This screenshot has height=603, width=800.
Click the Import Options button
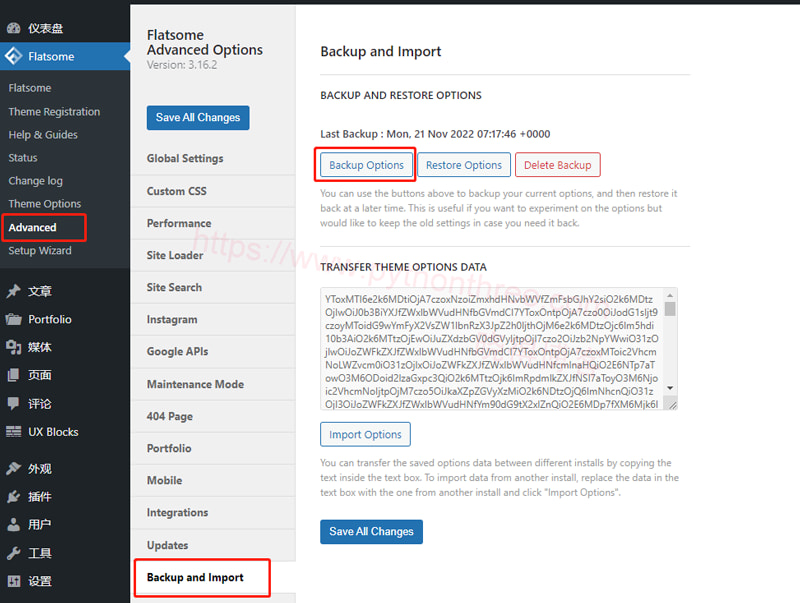click(x=365, y=435)
